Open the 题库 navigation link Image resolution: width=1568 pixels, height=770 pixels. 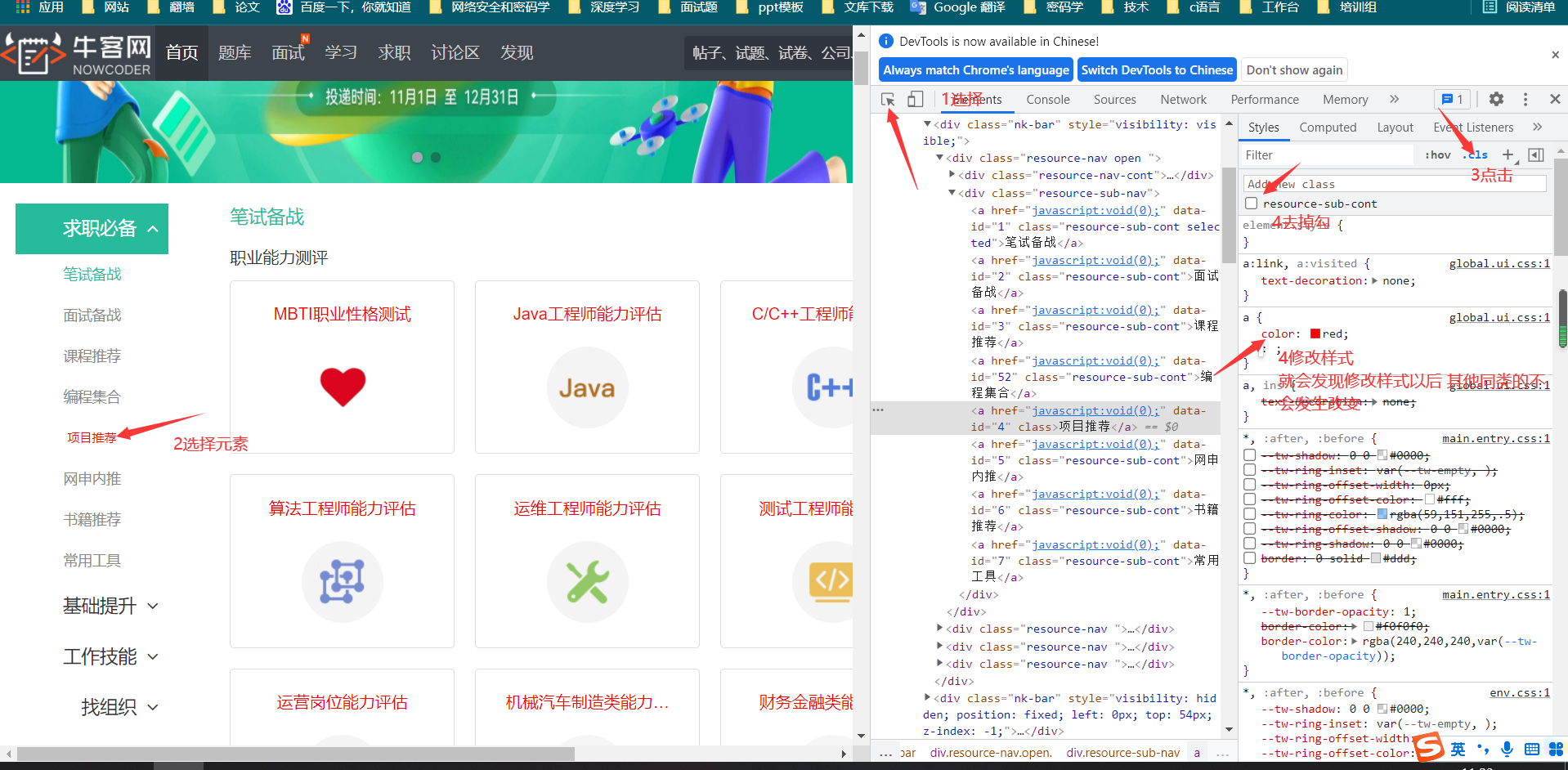tap(235, 53)
